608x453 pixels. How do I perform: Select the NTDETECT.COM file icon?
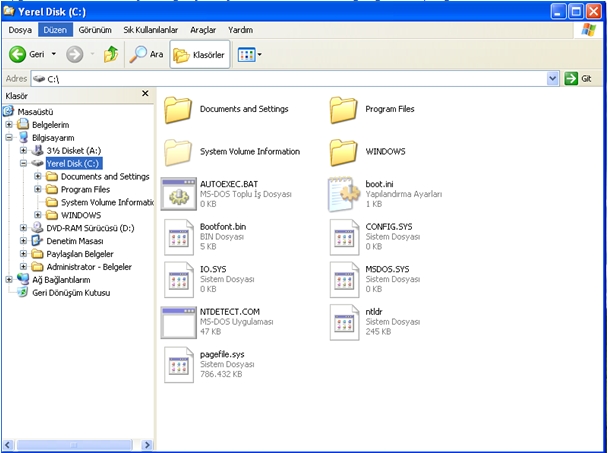point(179,322)
